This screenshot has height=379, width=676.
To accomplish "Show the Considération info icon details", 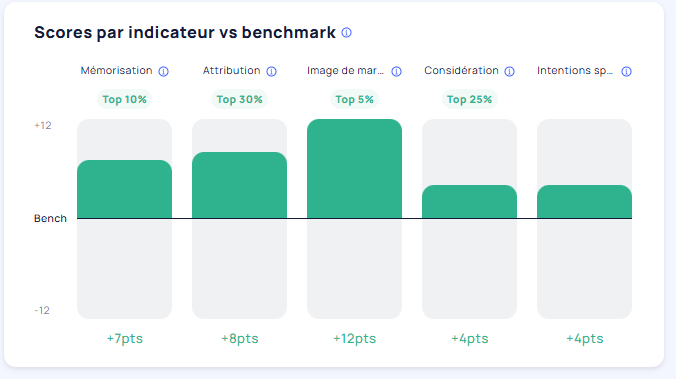I will click(x=509, y=71).
